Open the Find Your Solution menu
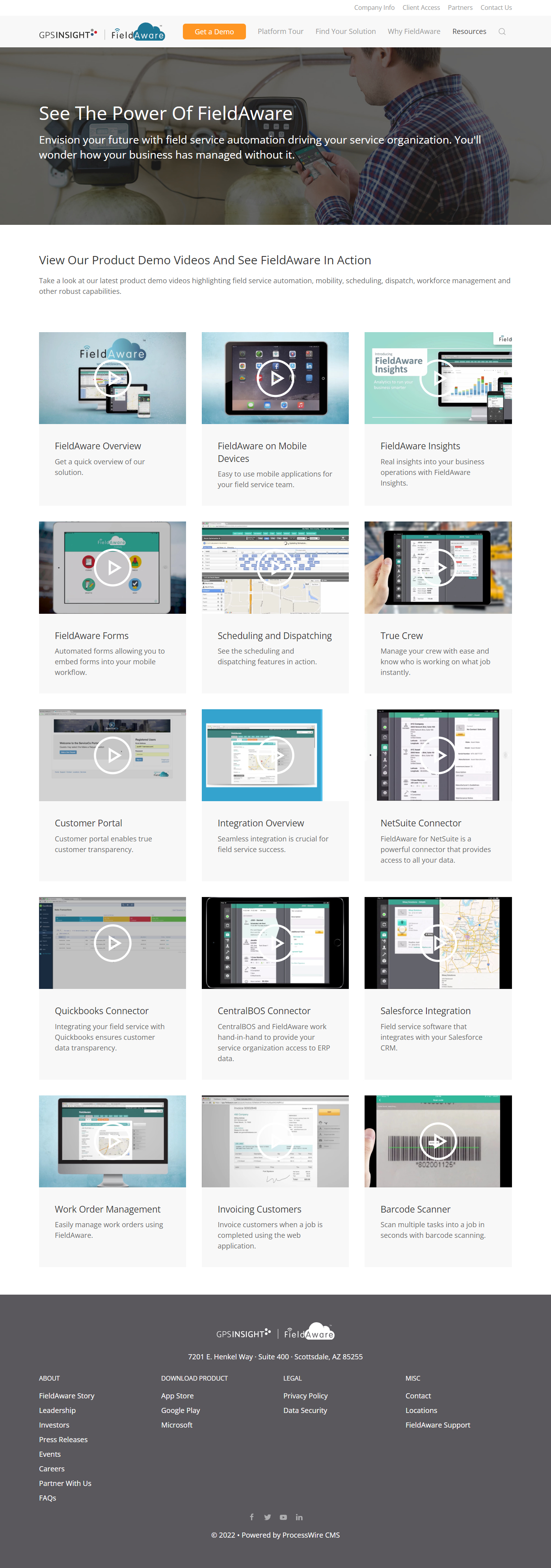551x1568 pixels. click(345, 32)
